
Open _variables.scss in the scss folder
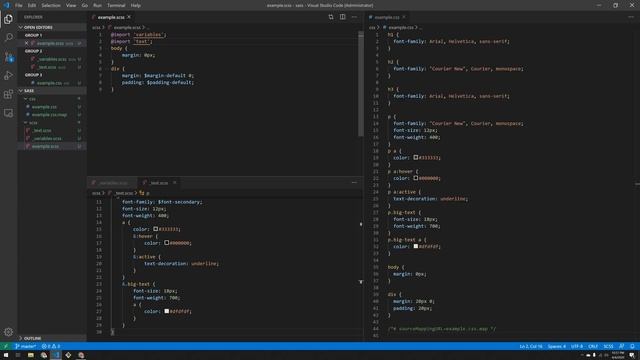[x=51, y=138]
